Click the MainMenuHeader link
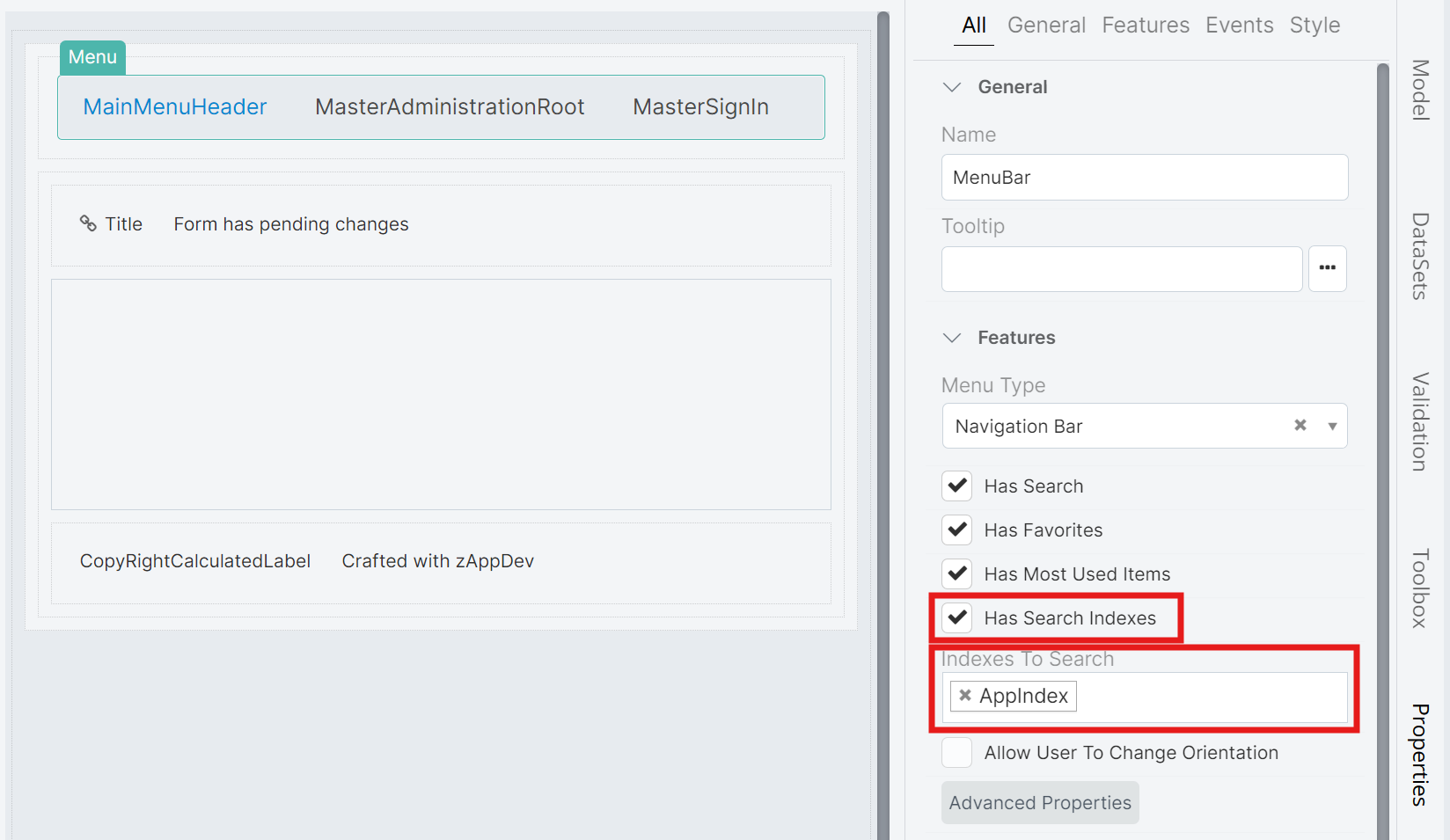 coord(175,106)
